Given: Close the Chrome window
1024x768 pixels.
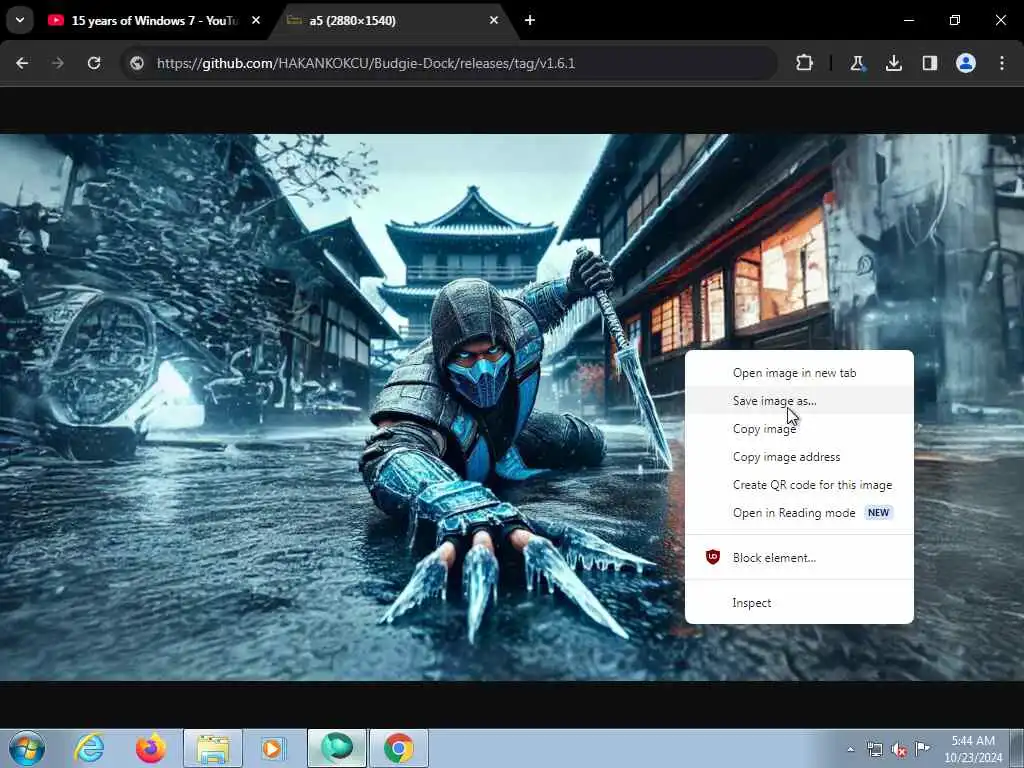Looking at the screenshot, I should pyautogui.click(x=1000, y=20).
